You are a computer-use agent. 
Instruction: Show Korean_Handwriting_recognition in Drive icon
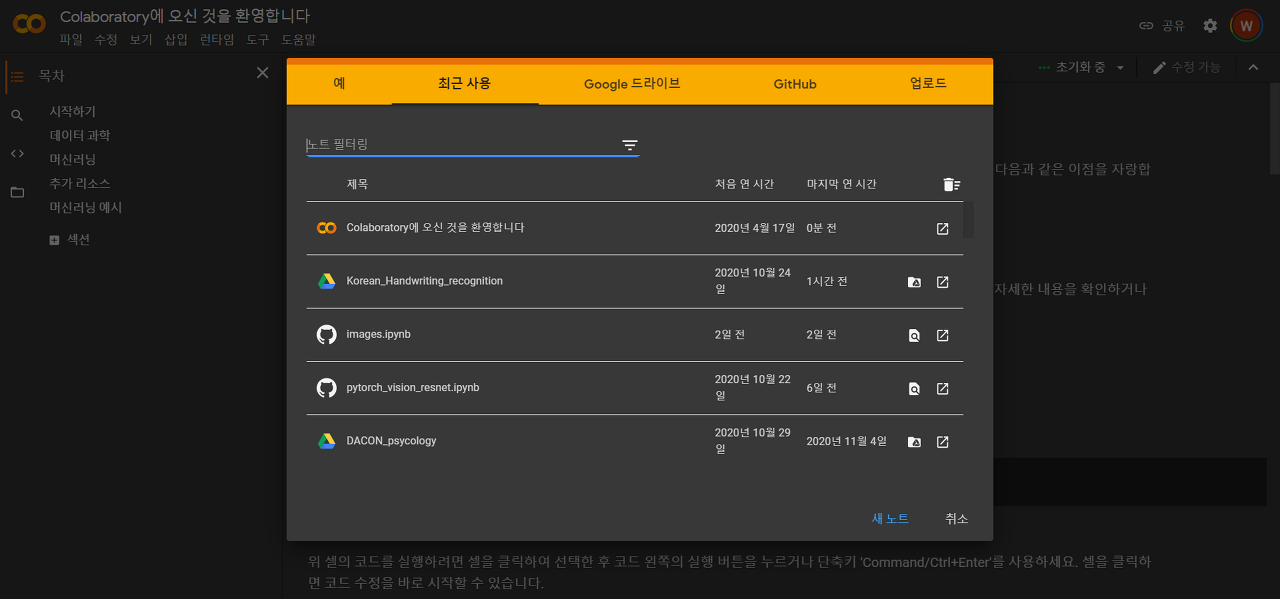(x=914, y=282)
